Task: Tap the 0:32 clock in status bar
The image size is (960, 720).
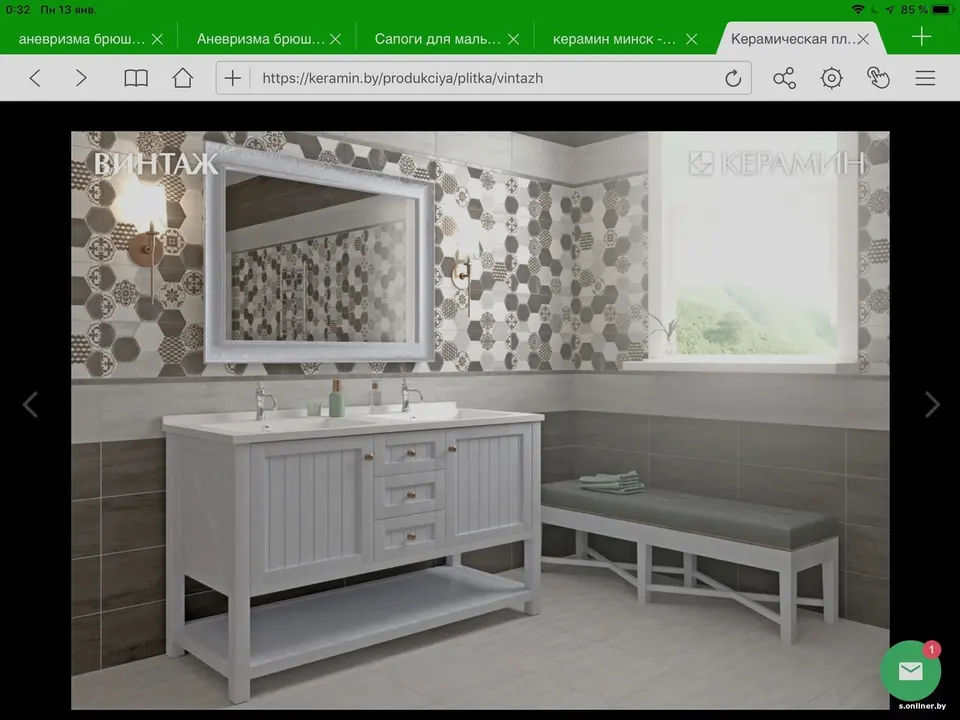Action: tap(17, 10)
